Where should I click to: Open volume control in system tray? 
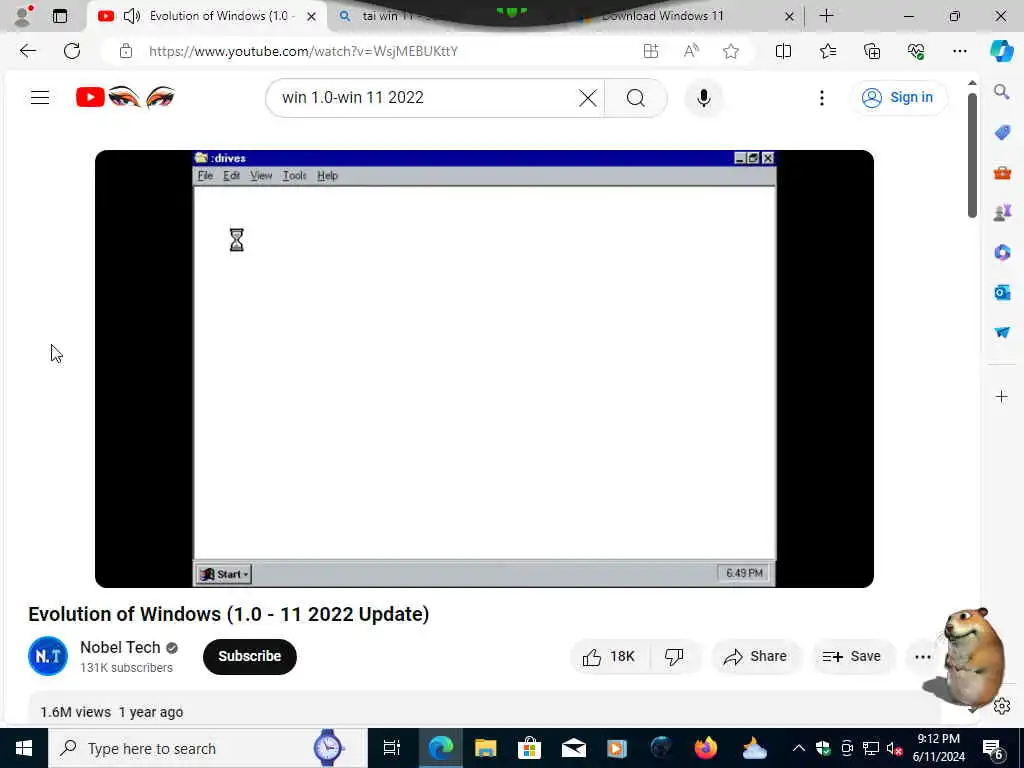[894, 748]
